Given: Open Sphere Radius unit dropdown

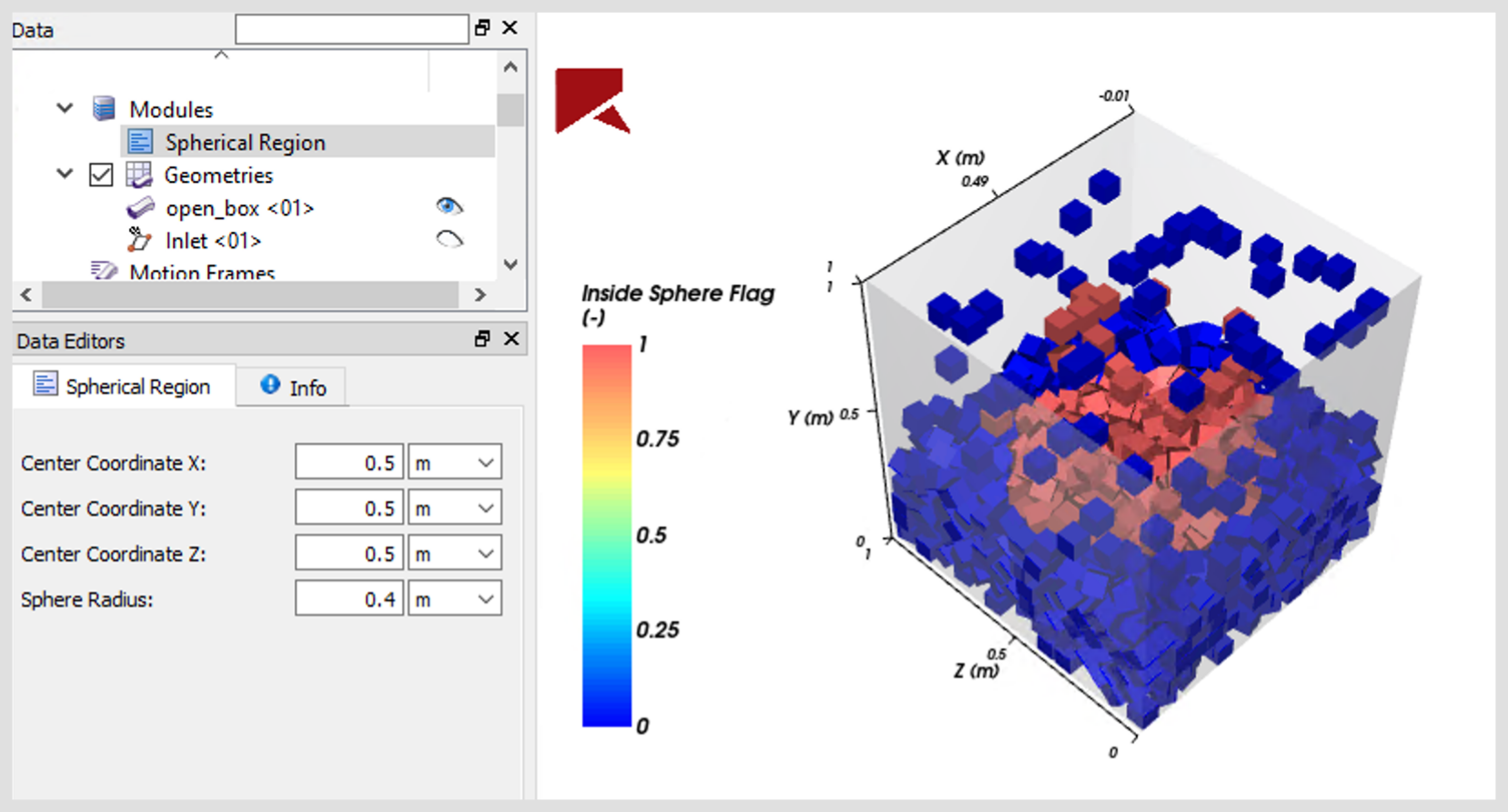Looking at the screenshot, I should pos(455,598).
